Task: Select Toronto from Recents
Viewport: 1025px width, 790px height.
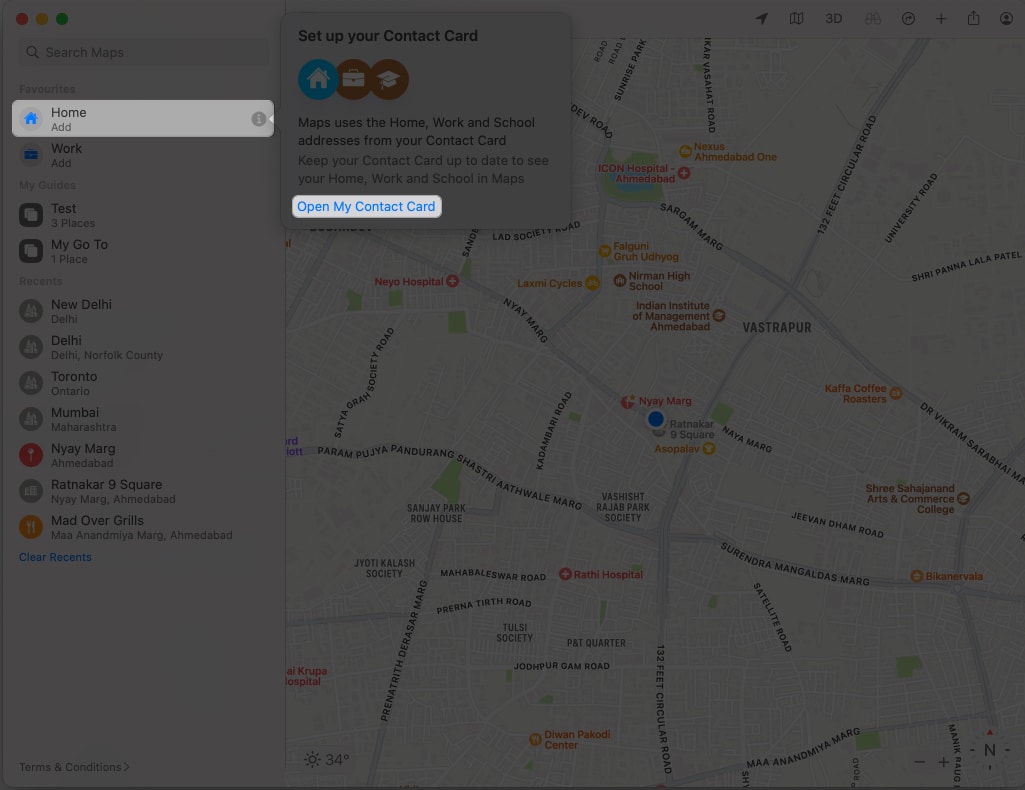Action: coord(74,382)
